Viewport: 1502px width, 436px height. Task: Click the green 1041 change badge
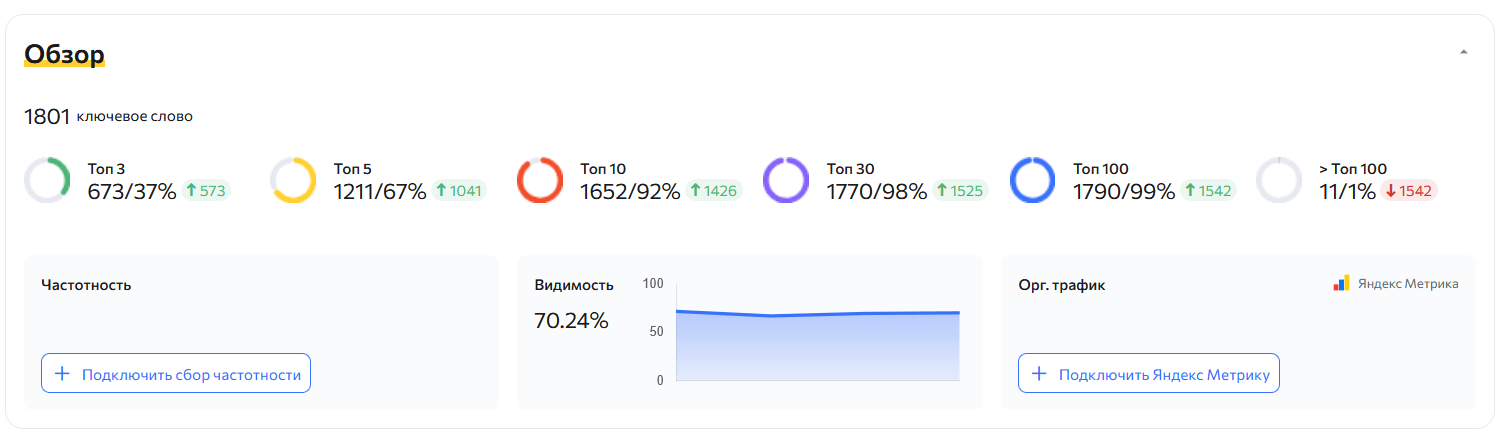click(x=460, y=191)
